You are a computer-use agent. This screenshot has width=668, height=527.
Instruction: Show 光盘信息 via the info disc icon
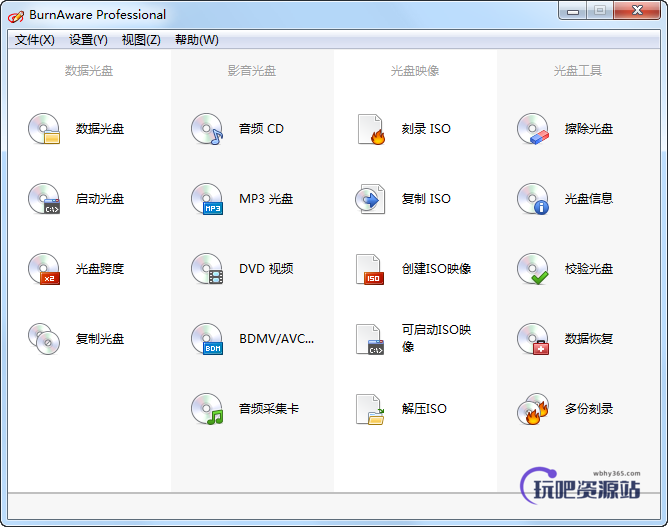coord(533,199)
